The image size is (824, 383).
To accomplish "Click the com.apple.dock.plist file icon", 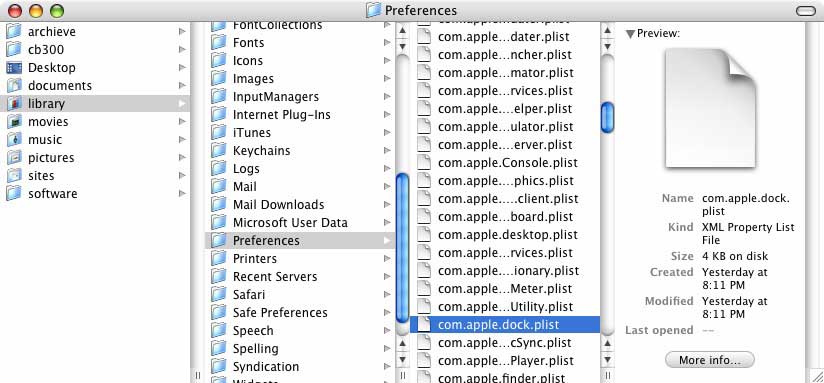I will point(424,325).
